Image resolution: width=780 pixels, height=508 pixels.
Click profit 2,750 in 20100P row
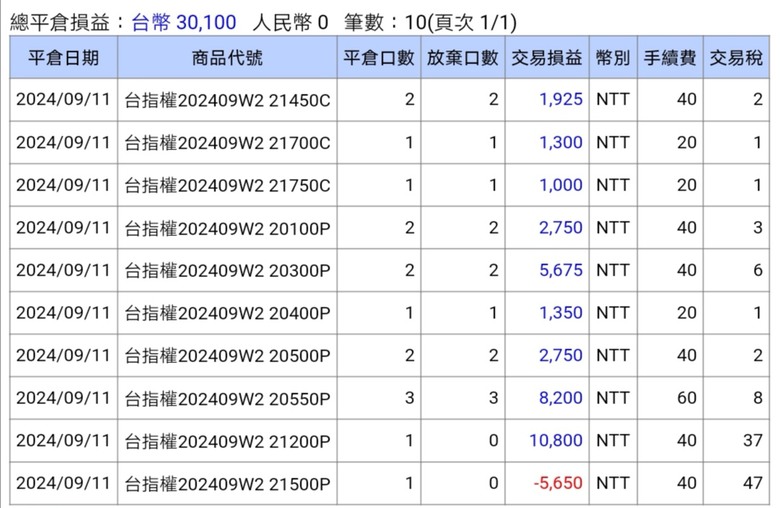point(561,227)
